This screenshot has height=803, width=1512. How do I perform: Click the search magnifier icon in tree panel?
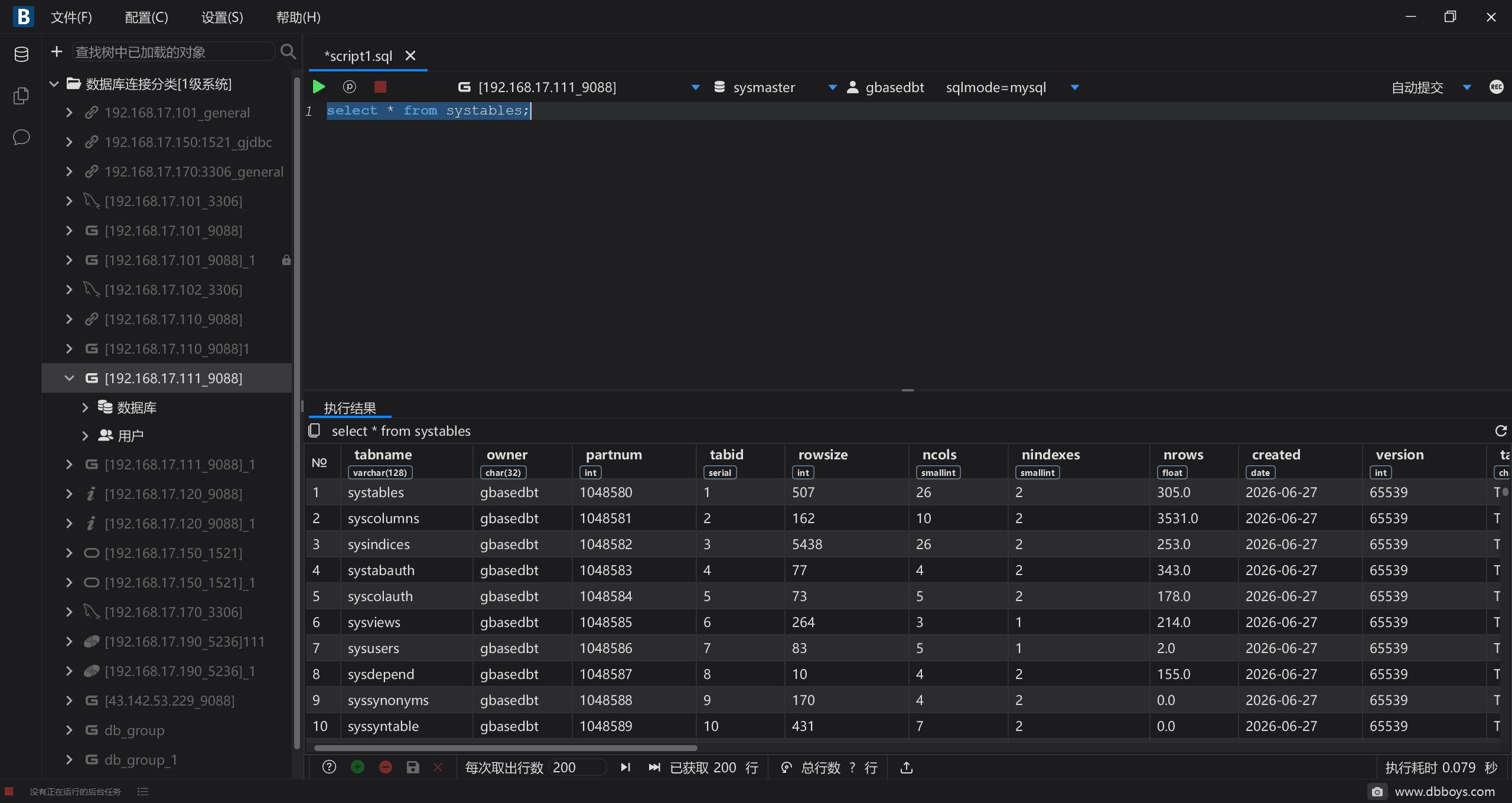coord(288,52)
